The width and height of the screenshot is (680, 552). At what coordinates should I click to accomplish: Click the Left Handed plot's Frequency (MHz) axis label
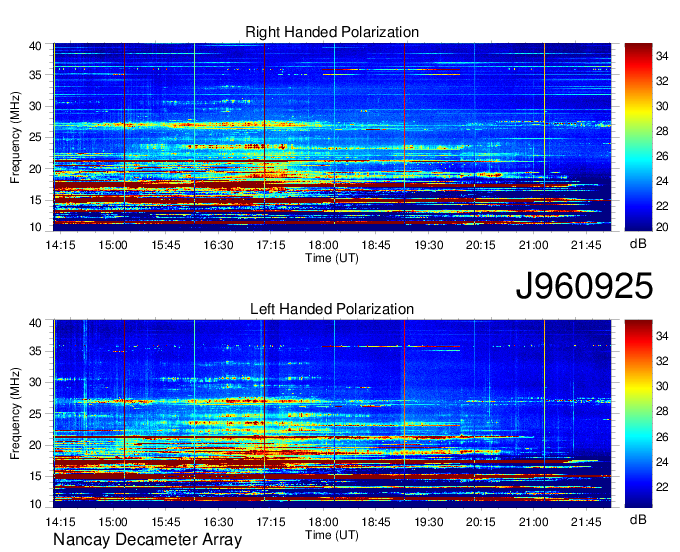pyautogui.click(x=15, y=414)
